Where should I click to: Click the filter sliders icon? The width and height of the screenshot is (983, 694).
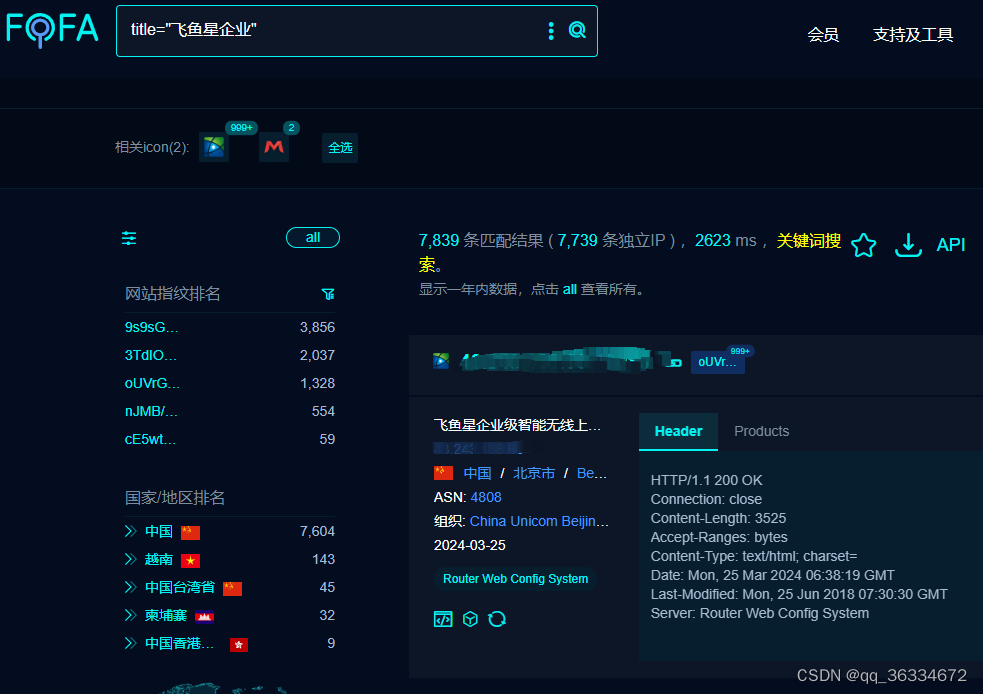pyautogui.click(x=129, y=238)
